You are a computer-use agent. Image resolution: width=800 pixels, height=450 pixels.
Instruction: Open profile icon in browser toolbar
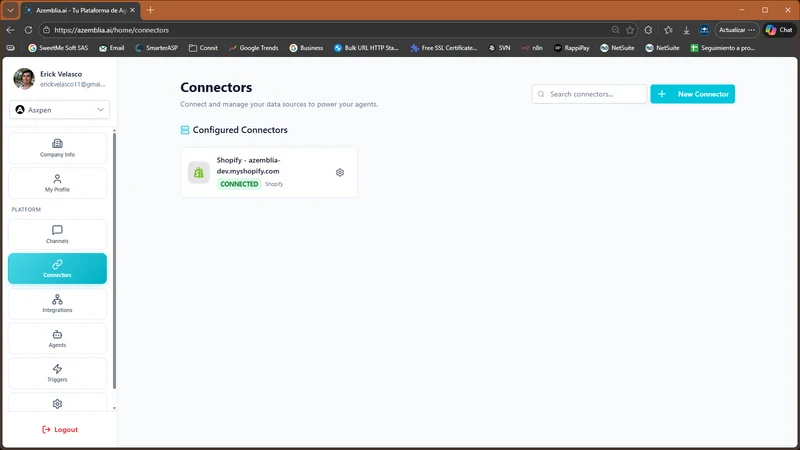click(704, 30)
